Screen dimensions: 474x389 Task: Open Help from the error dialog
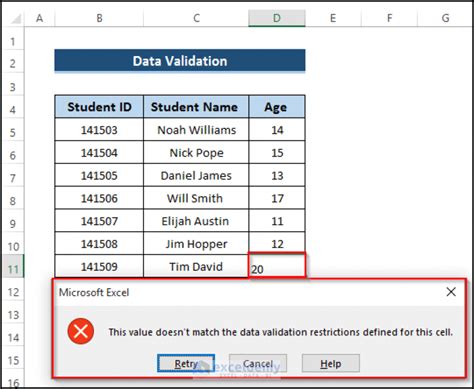(331, 363)
